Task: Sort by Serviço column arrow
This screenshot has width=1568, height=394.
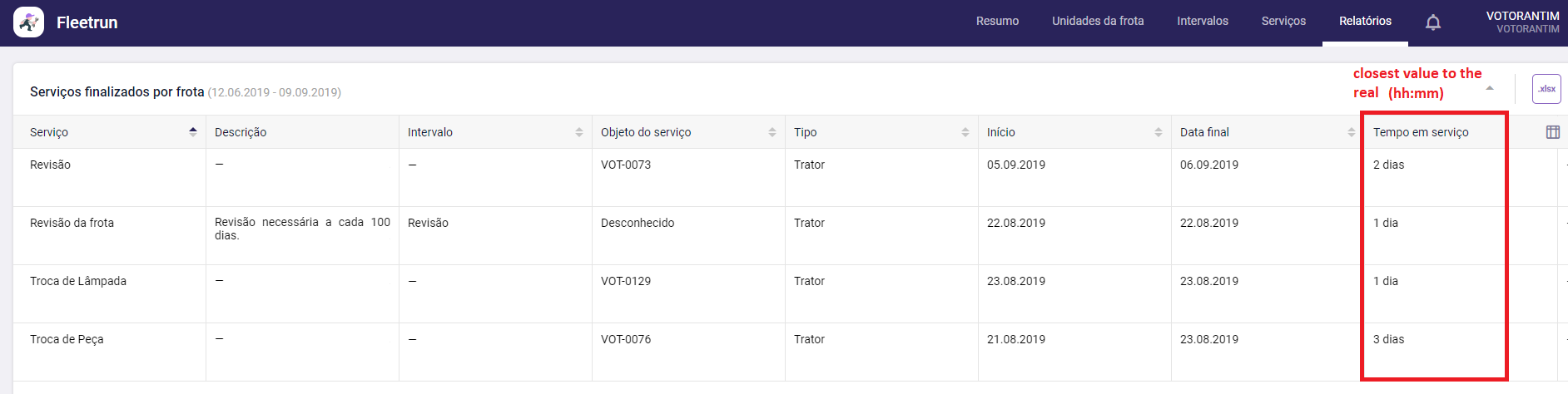Action: [x=193, y=132]
